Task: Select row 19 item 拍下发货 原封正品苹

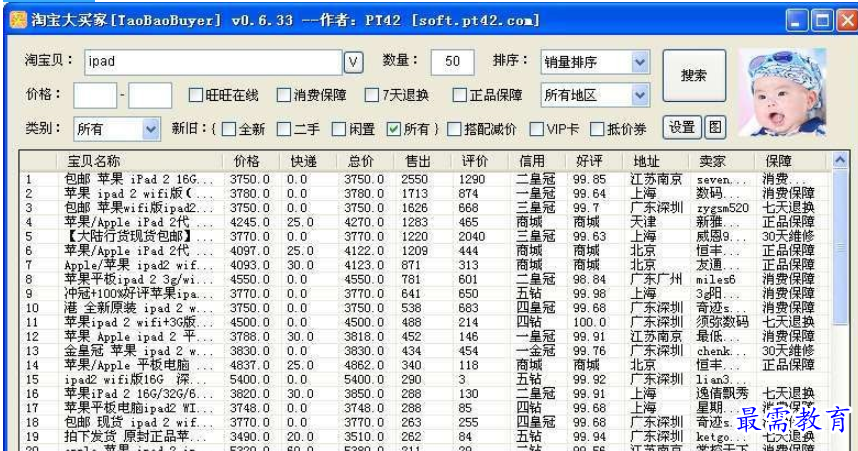Action: [x=138, y=437]
